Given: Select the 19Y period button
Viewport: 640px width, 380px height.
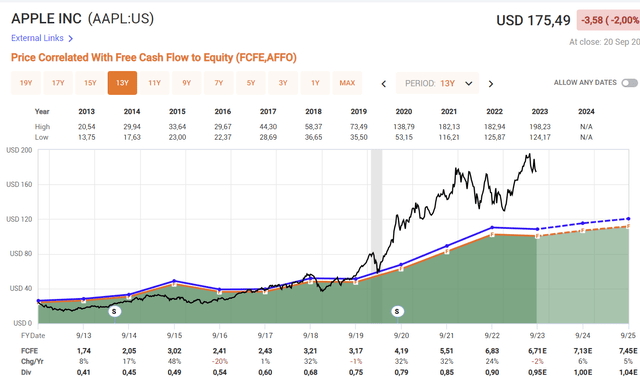Looking at the screenshot, I should click(26, 83).
